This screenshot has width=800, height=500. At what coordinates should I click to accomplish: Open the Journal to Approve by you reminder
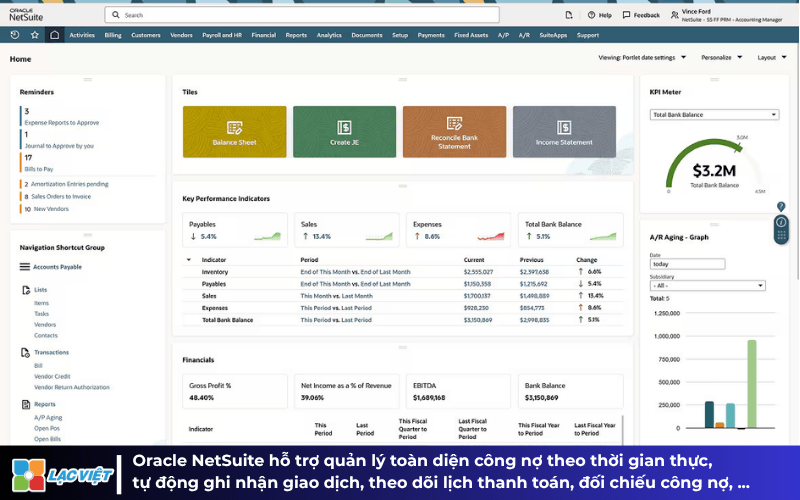pyautogui.click(x=59, y=146)
